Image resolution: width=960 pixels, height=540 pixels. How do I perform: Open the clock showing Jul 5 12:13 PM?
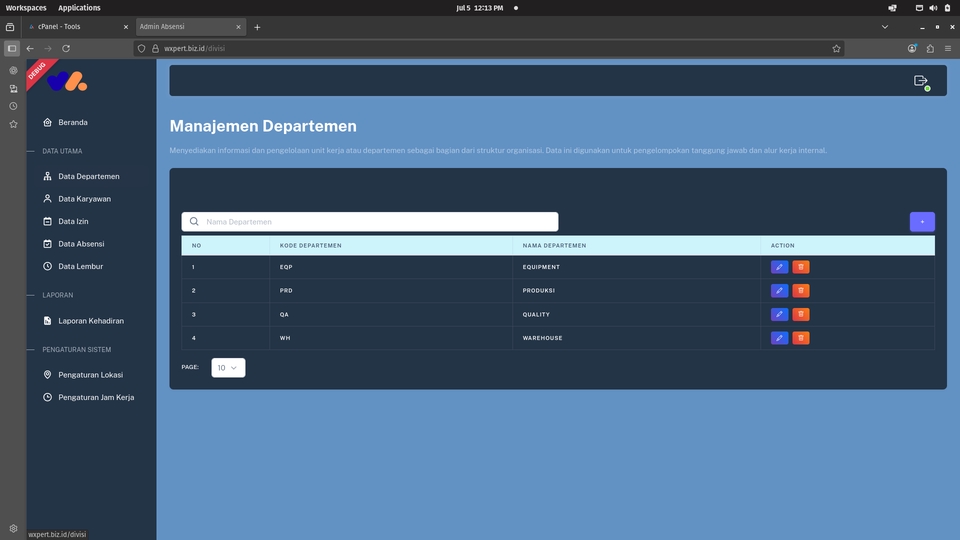coord(479,8)
